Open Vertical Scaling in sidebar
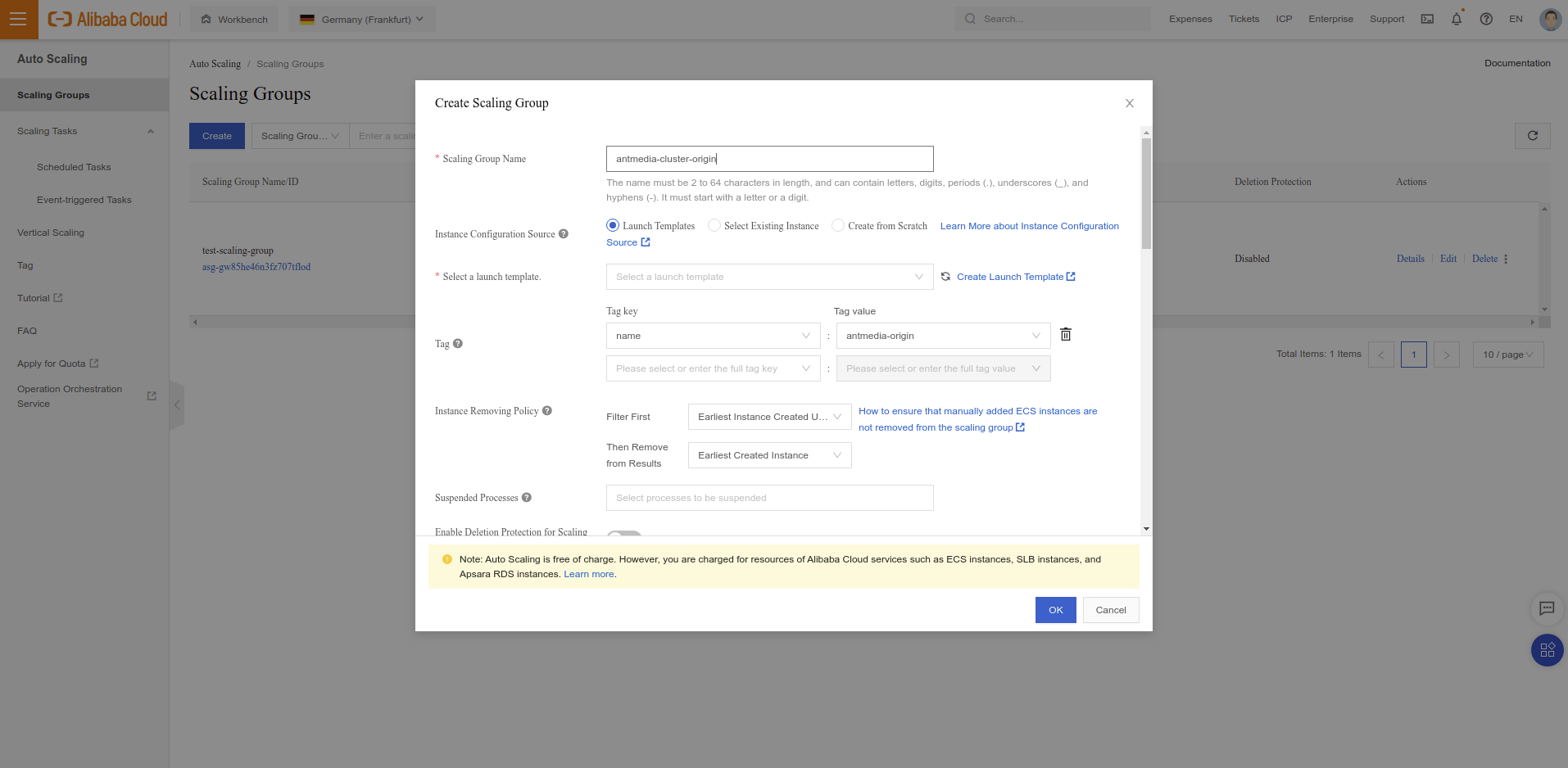 (51, 233)
